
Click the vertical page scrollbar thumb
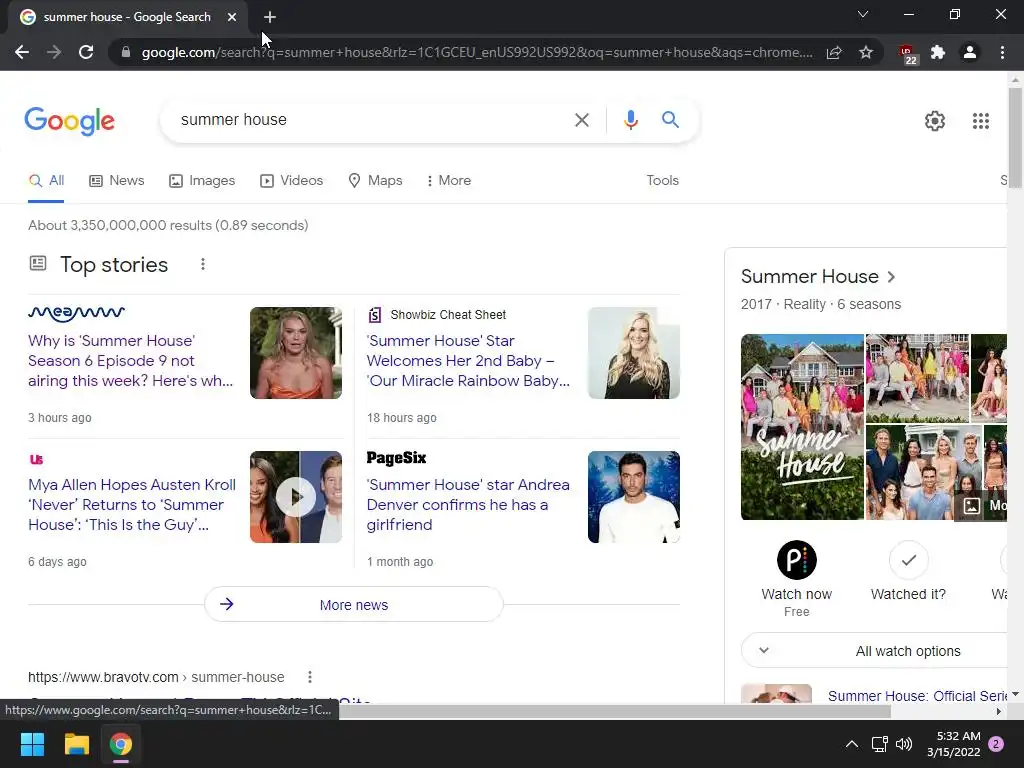pos(1015,138)
